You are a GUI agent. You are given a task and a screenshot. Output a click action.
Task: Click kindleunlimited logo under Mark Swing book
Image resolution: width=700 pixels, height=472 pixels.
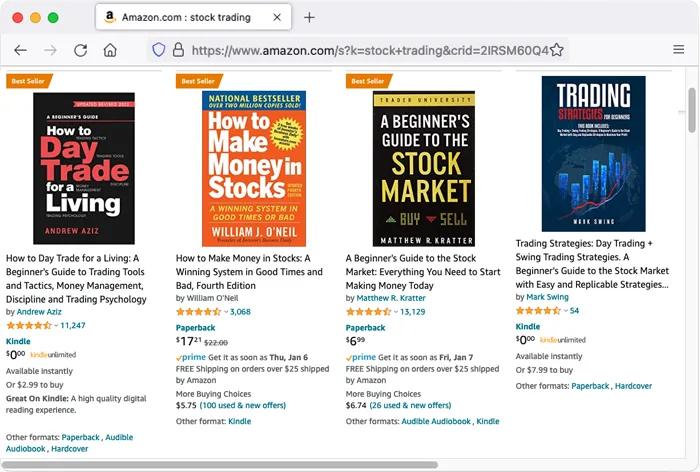(x=563, y=340)
